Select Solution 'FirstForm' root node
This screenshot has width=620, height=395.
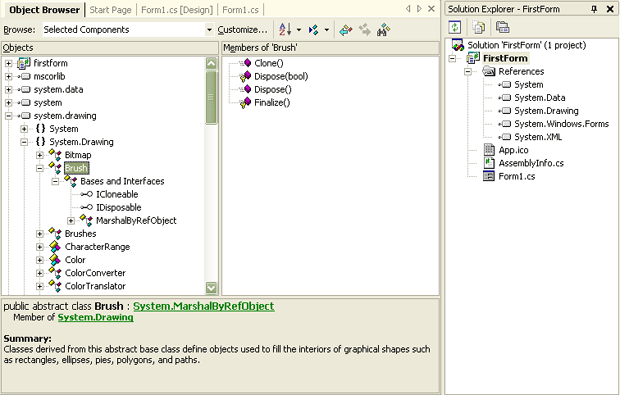coord(526,45)
